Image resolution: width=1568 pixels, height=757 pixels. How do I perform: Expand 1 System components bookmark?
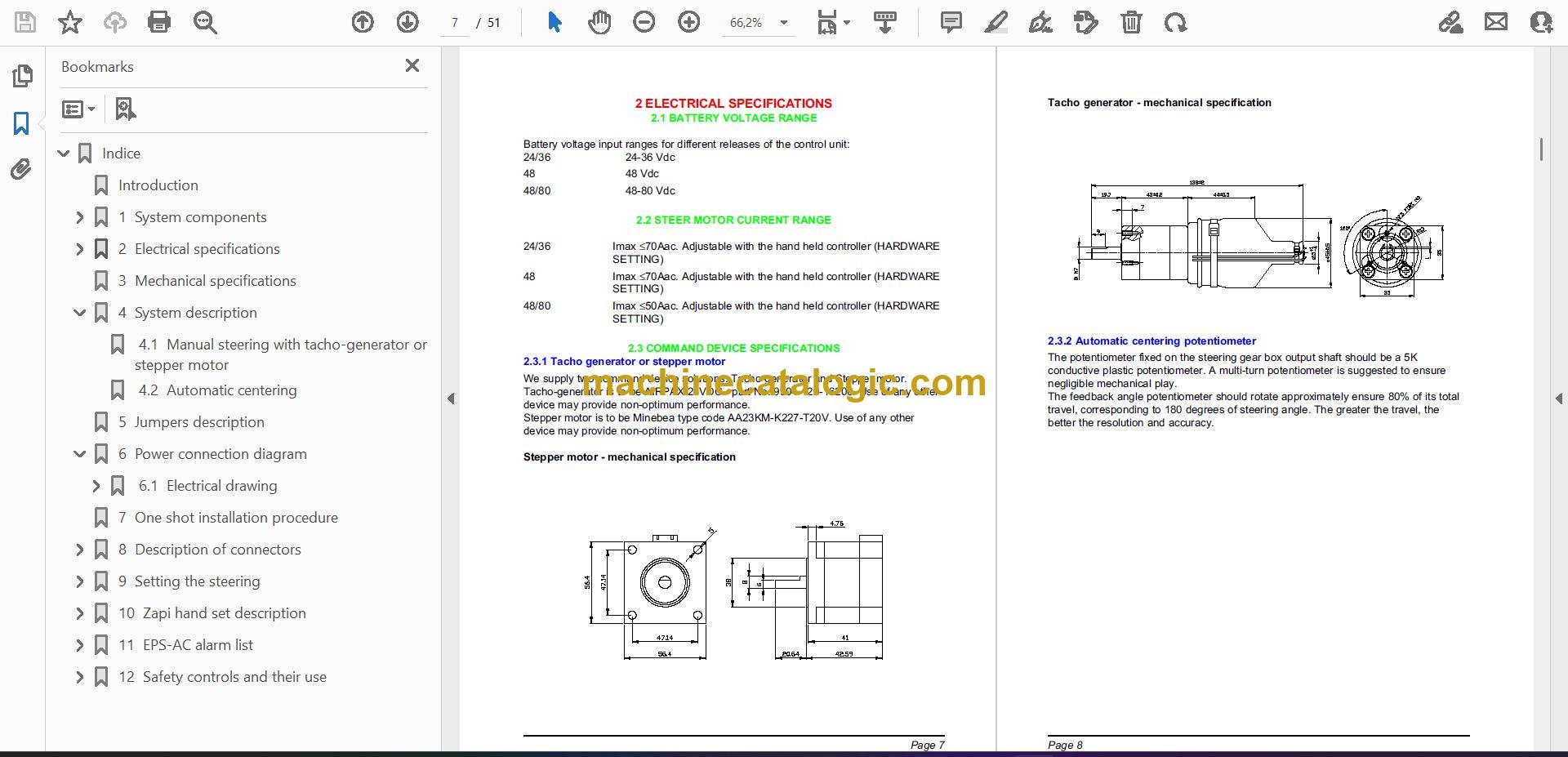point(80,217)
